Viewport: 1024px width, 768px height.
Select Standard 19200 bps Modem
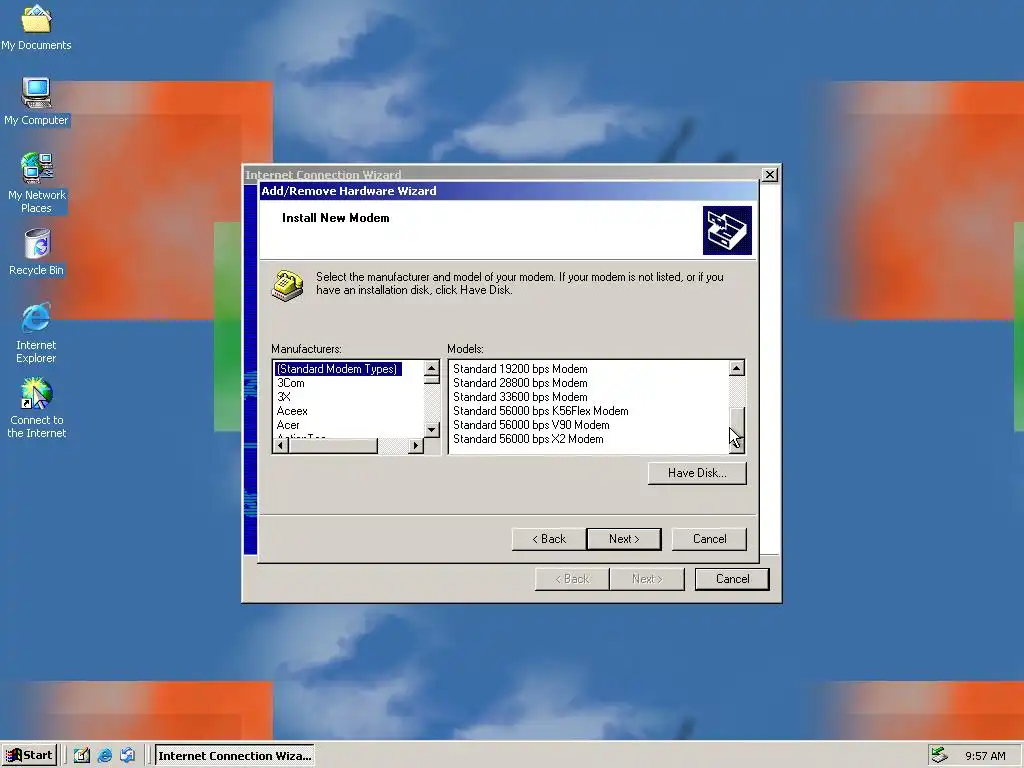pyautogui.click(x=520, y=369)
